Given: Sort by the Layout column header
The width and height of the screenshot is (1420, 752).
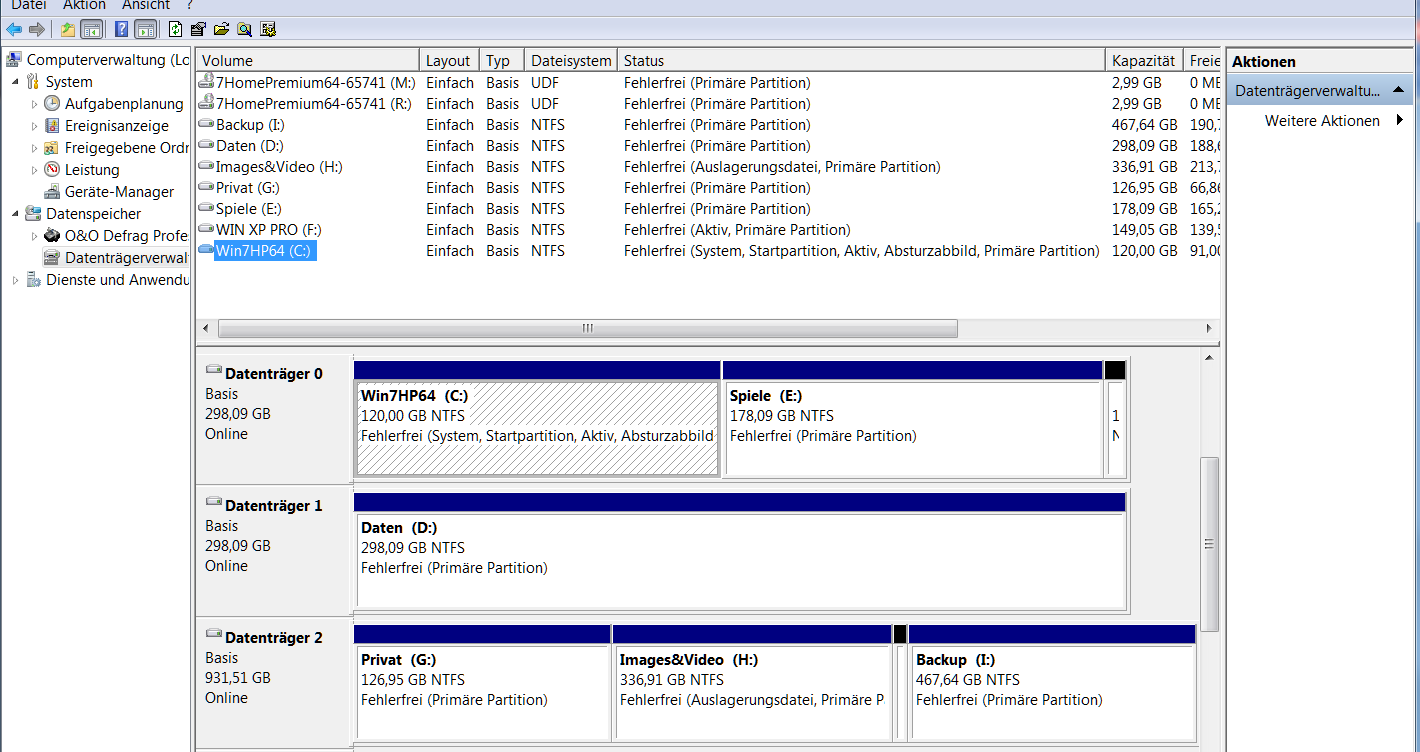Looking at the screenshot, I should pyautogui.click(x=449, y=60).
